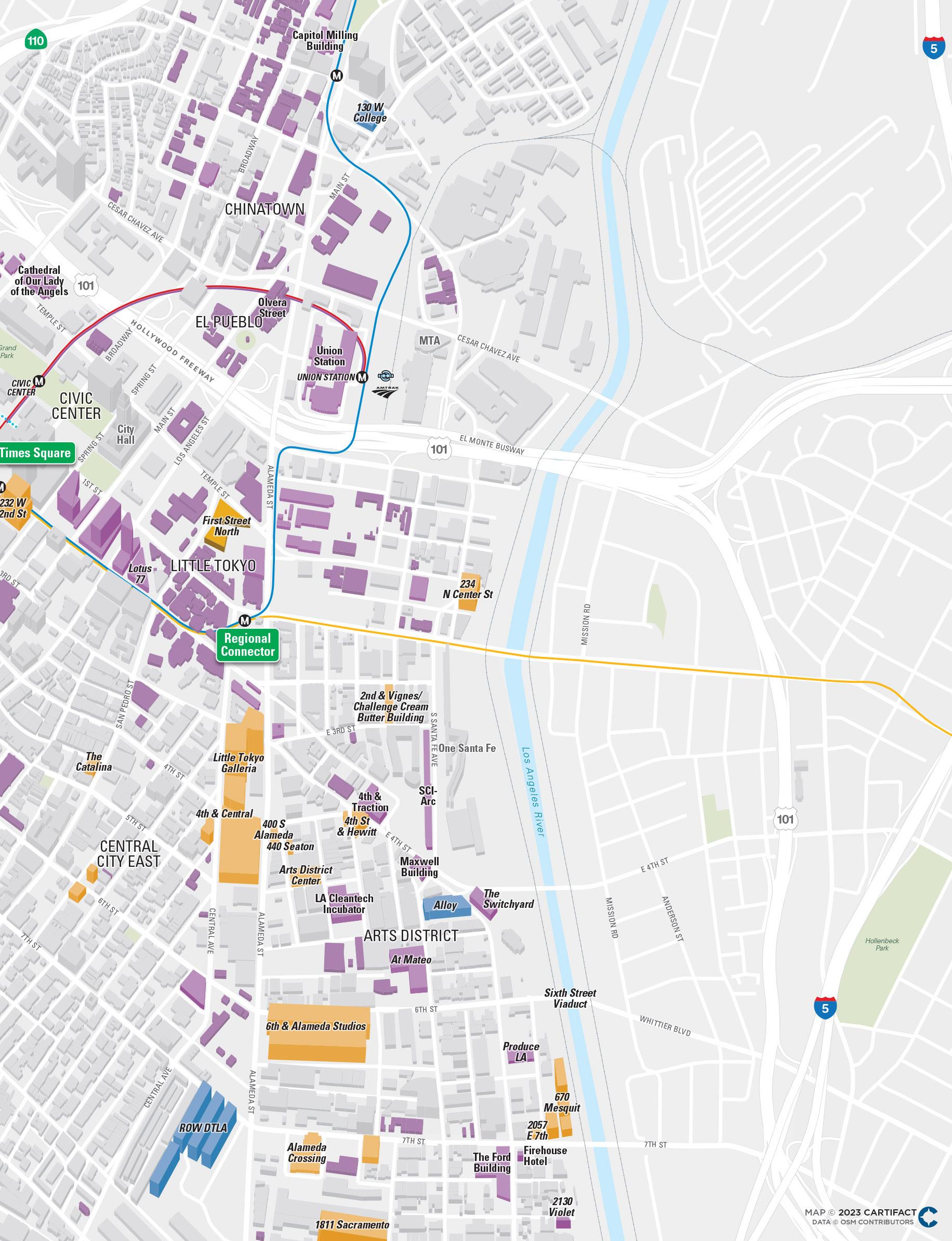Image resolution: width=952 pixels, height=1241 pixels.
Task: Select the At Mateo label
Action: [412, 960]
